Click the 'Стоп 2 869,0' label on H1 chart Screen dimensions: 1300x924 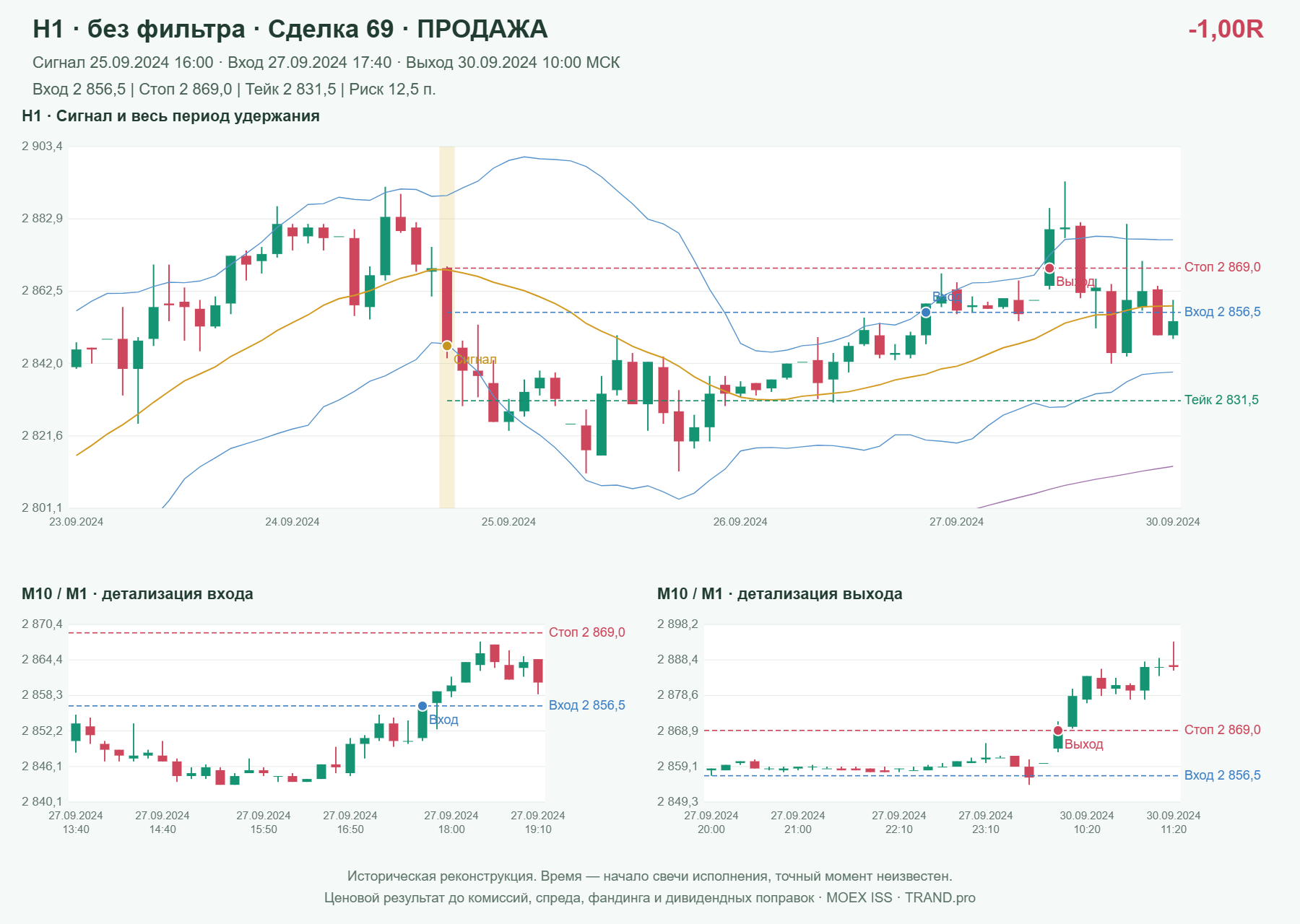point(1223,267)
